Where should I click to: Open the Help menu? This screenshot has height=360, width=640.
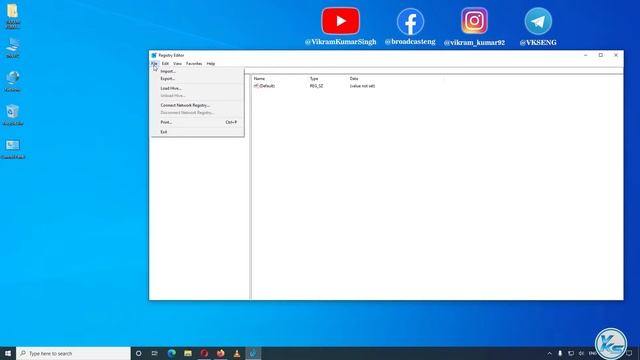(211, 64)
